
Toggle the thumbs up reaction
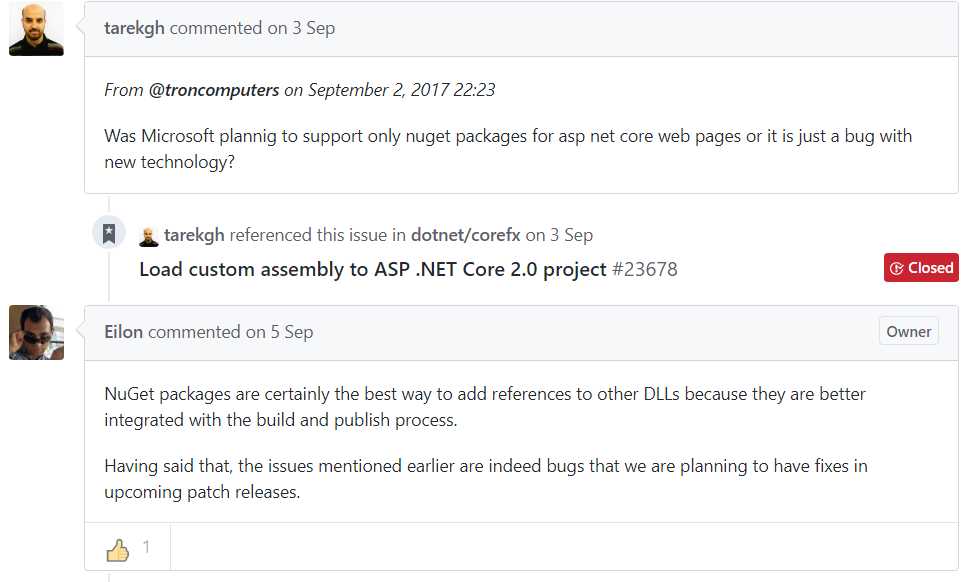coord(118,548)
